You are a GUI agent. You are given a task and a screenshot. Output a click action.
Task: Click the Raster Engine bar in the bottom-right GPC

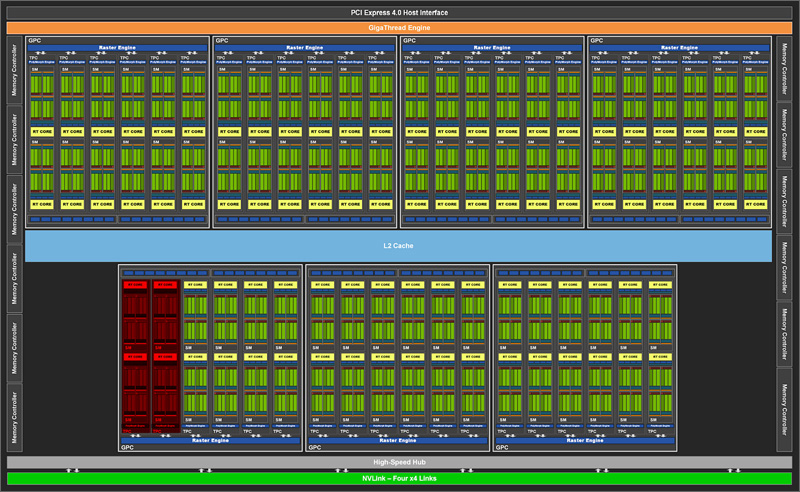click(585, 440)
